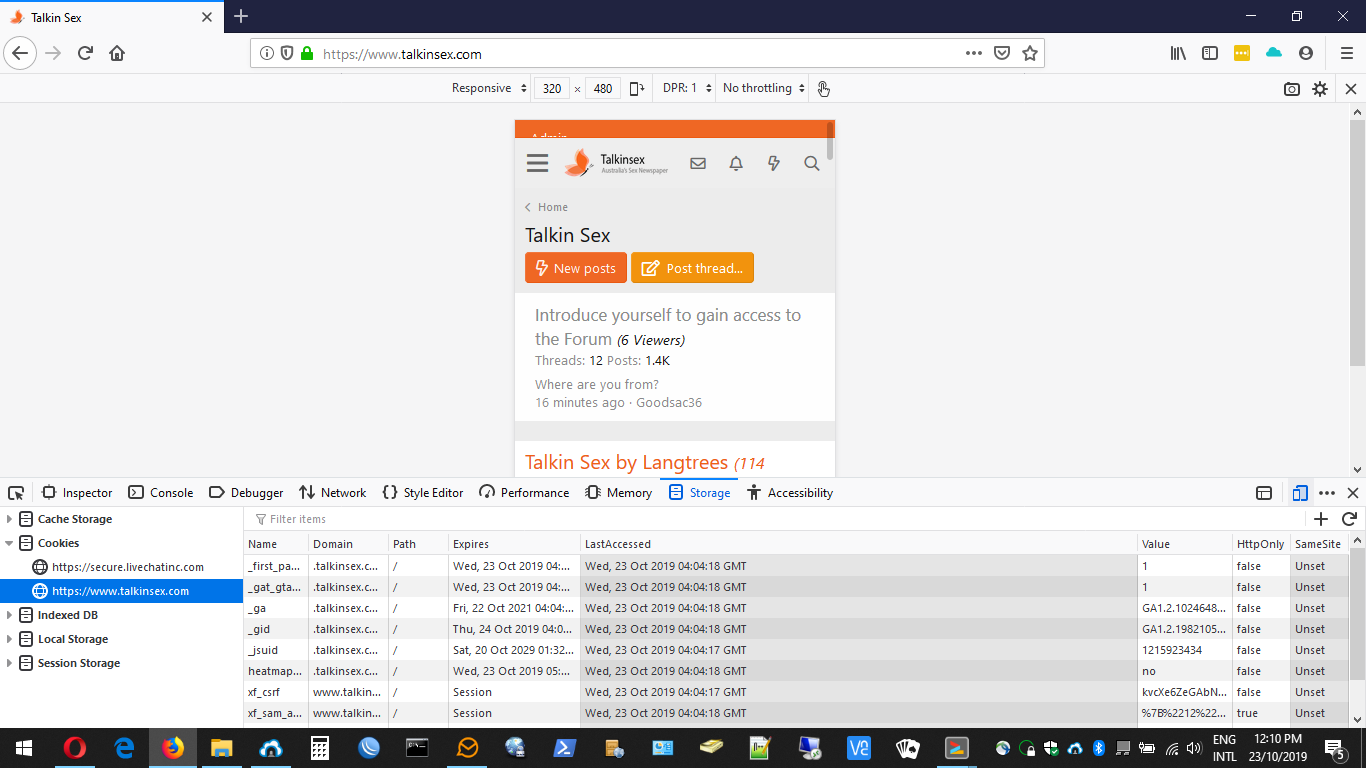Open the forum inbox envelope icon
Image resolution: width=1366 pixels, height=768 pixels.
(698, 163)
